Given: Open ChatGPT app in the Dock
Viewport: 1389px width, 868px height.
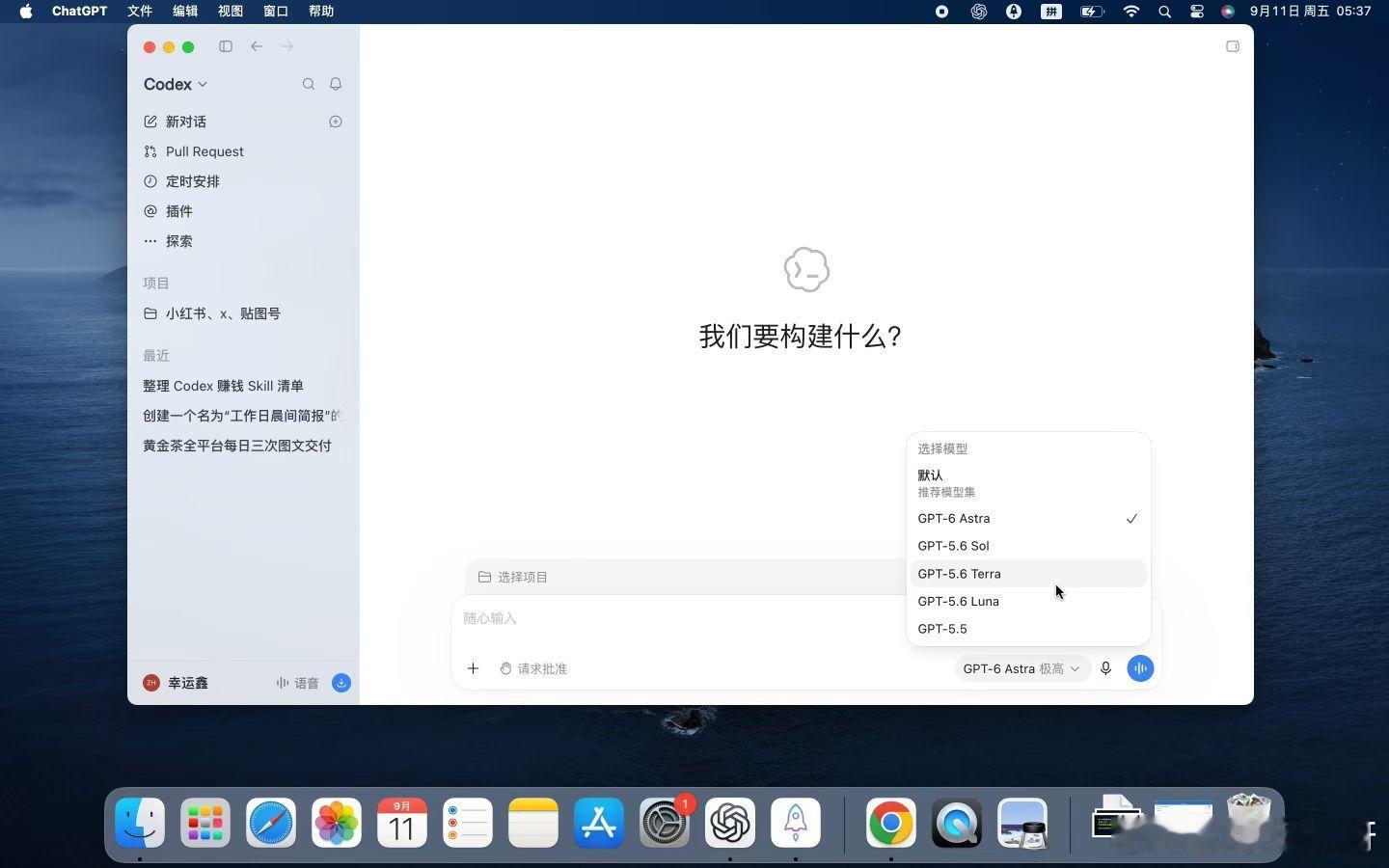Looking at the screenshot, I should pyautogui.click(x=730, y=823).
